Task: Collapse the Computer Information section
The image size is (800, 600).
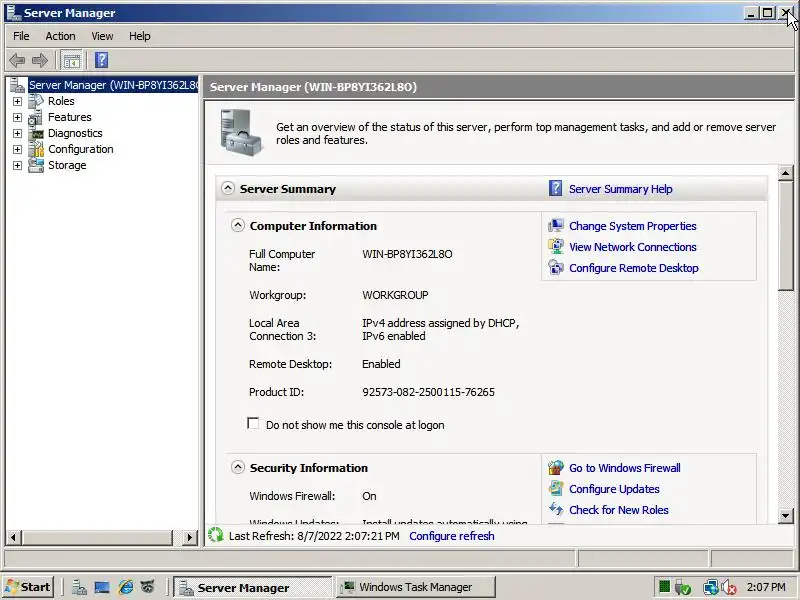Action: 238,225
